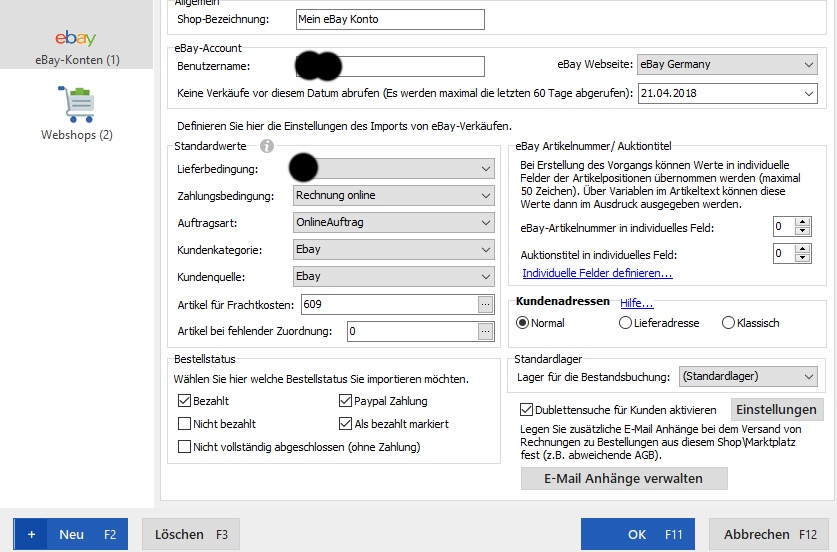837x552 pixels.
Task: Click the Einstellungen button
Action: click(777, 409)
